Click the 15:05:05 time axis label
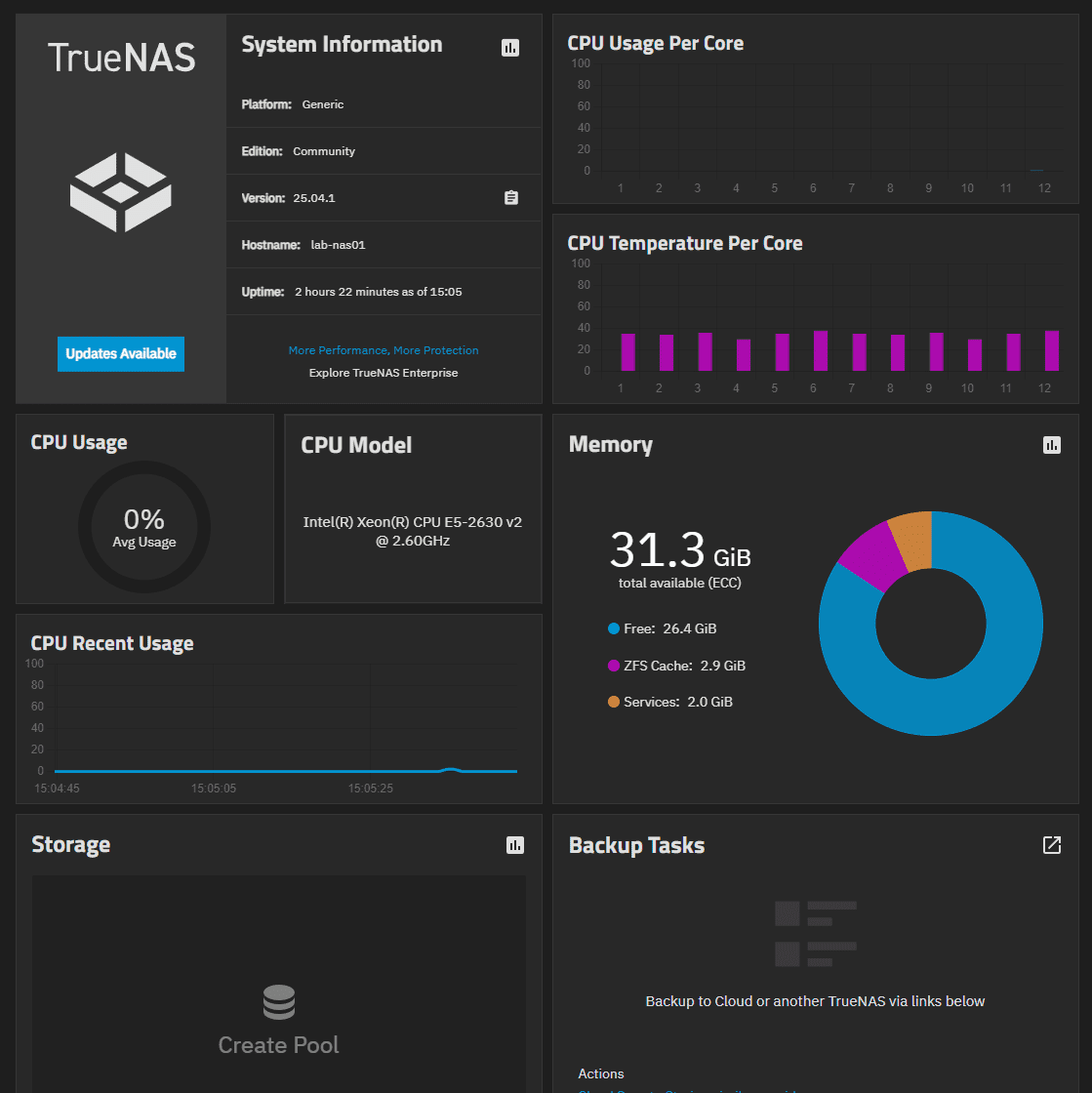Image resolution: width=1092 pixels, height=1093 pixels. tap(214, 789)
